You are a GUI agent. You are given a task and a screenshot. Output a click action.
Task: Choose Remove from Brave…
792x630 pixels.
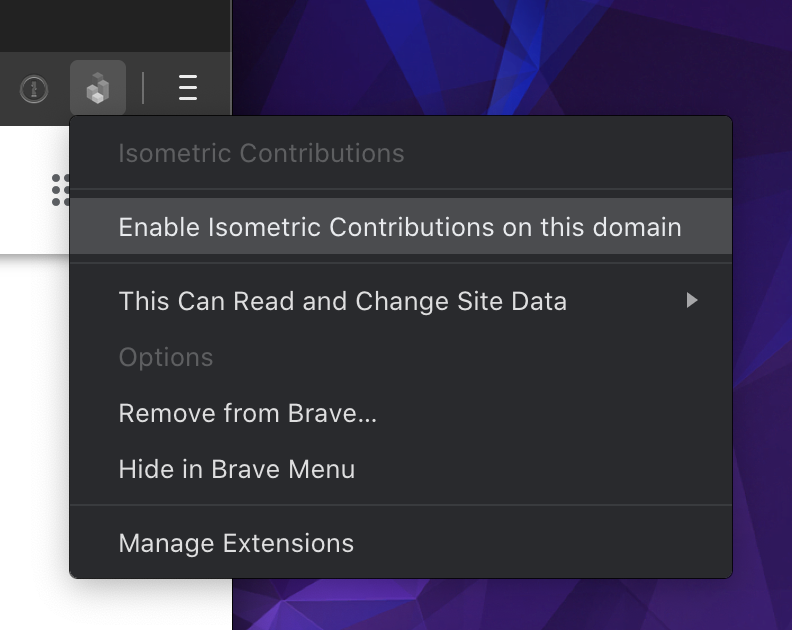tap(401, 413)
